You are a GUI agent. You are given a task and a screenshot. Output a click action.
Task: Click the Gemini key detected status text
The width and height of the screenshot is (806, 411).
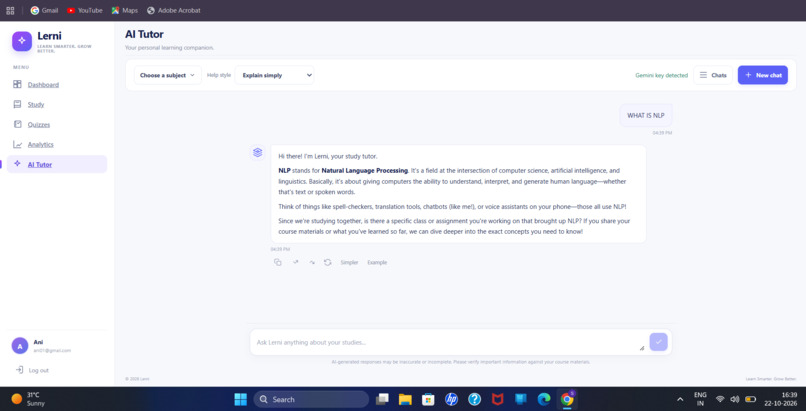pos(661,75)
